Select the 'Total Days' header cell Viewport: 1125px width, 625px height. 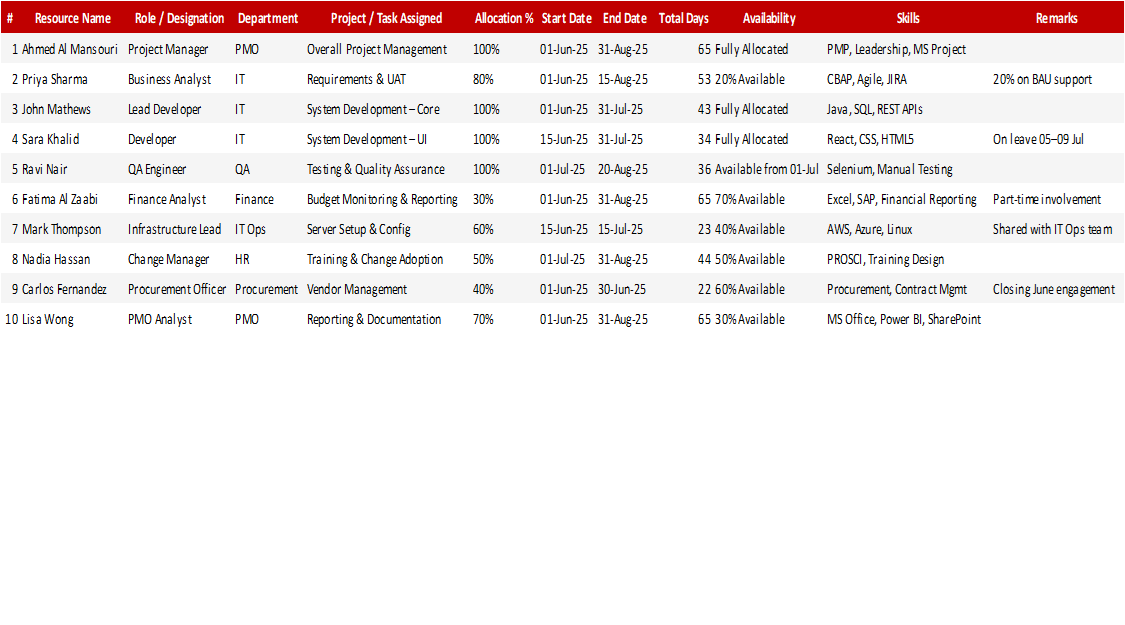coord(683,19)
